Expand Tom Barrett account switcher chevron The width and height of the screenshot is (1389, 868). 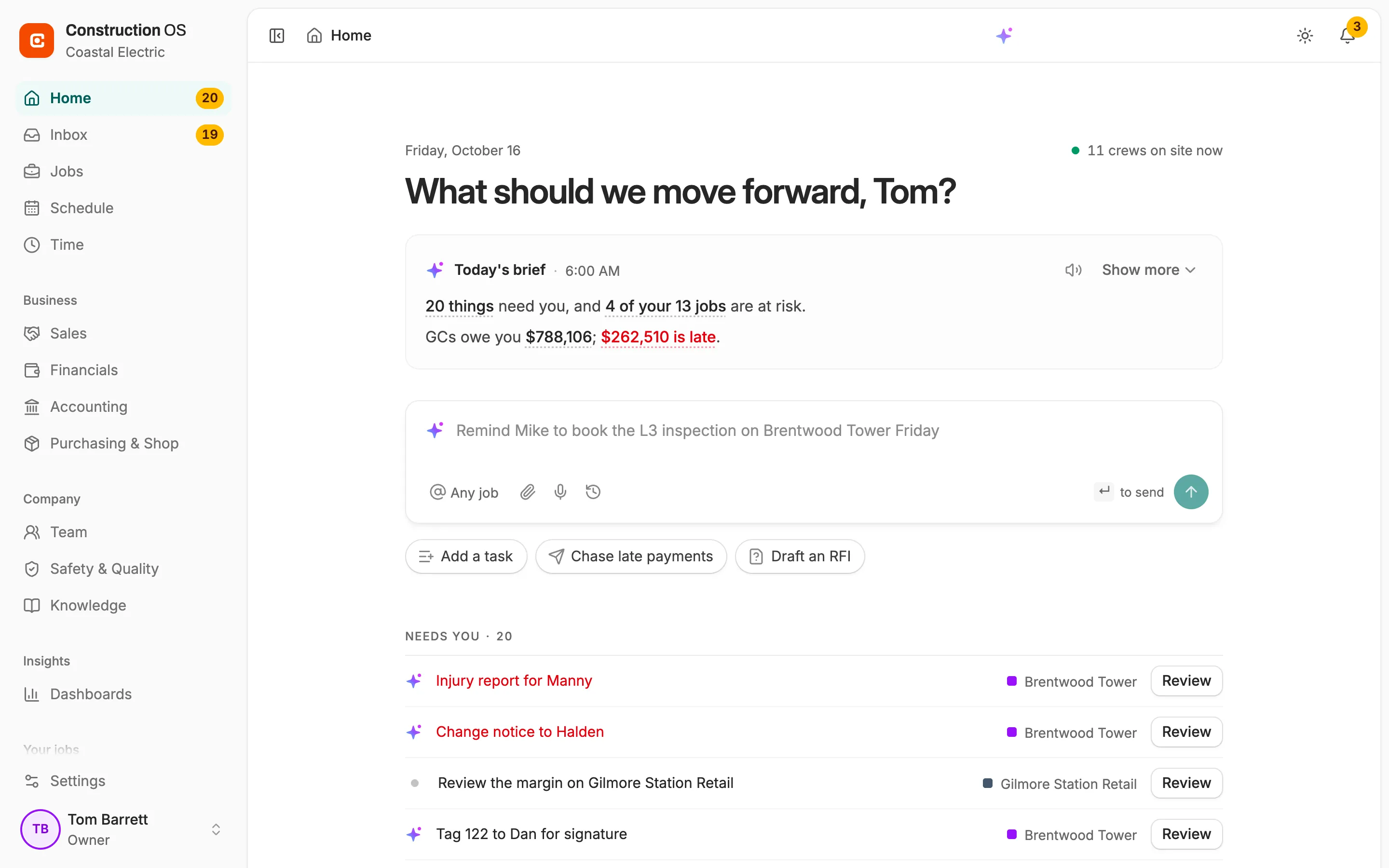tap(216, 829)
